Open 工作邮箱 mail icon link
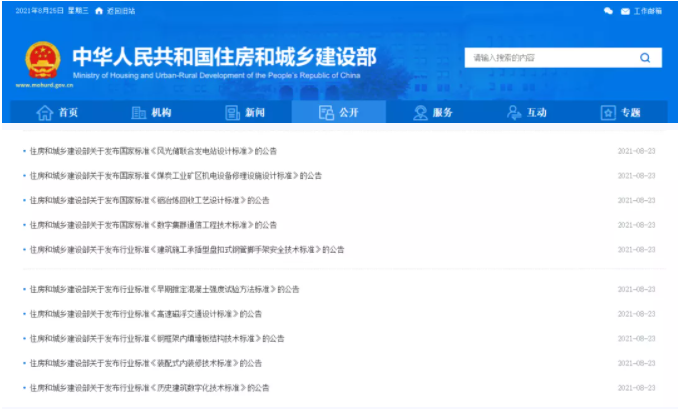678x409 pixels. 625,11
